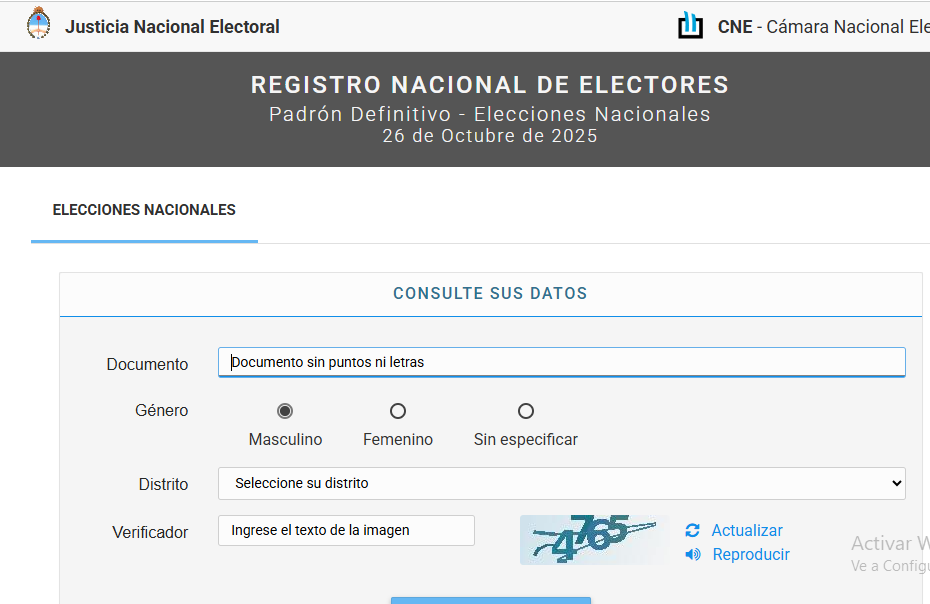Click the circular refresh arrows captcha icon

(693, 530)
